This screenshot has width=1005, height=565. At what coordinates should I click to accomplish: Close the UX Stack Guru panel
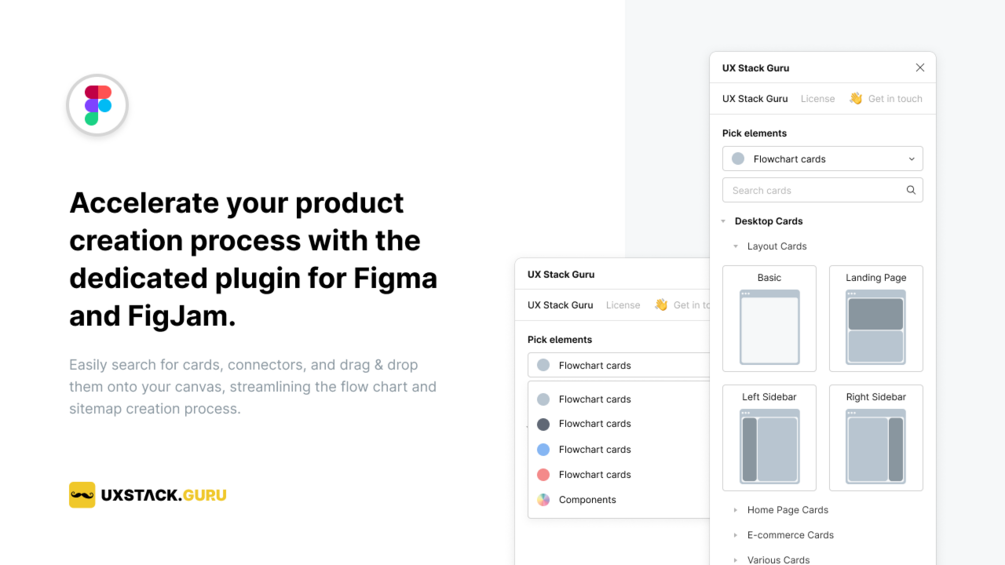(x=920, y=68)
